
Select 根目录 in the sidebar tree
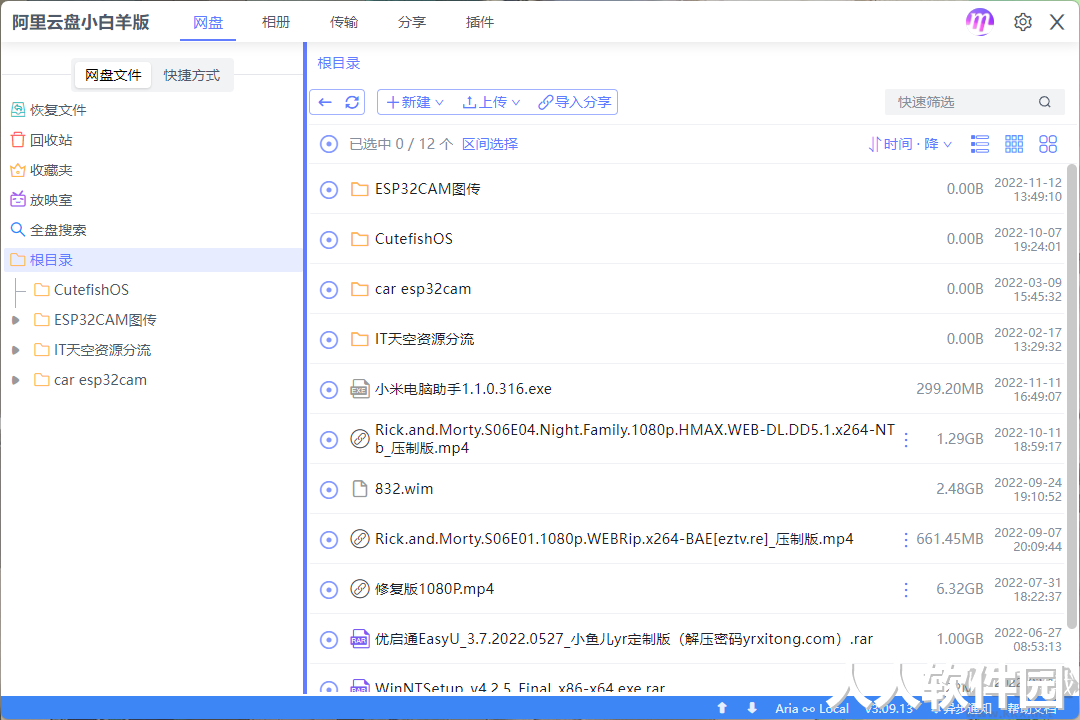(x=153, y=260)
